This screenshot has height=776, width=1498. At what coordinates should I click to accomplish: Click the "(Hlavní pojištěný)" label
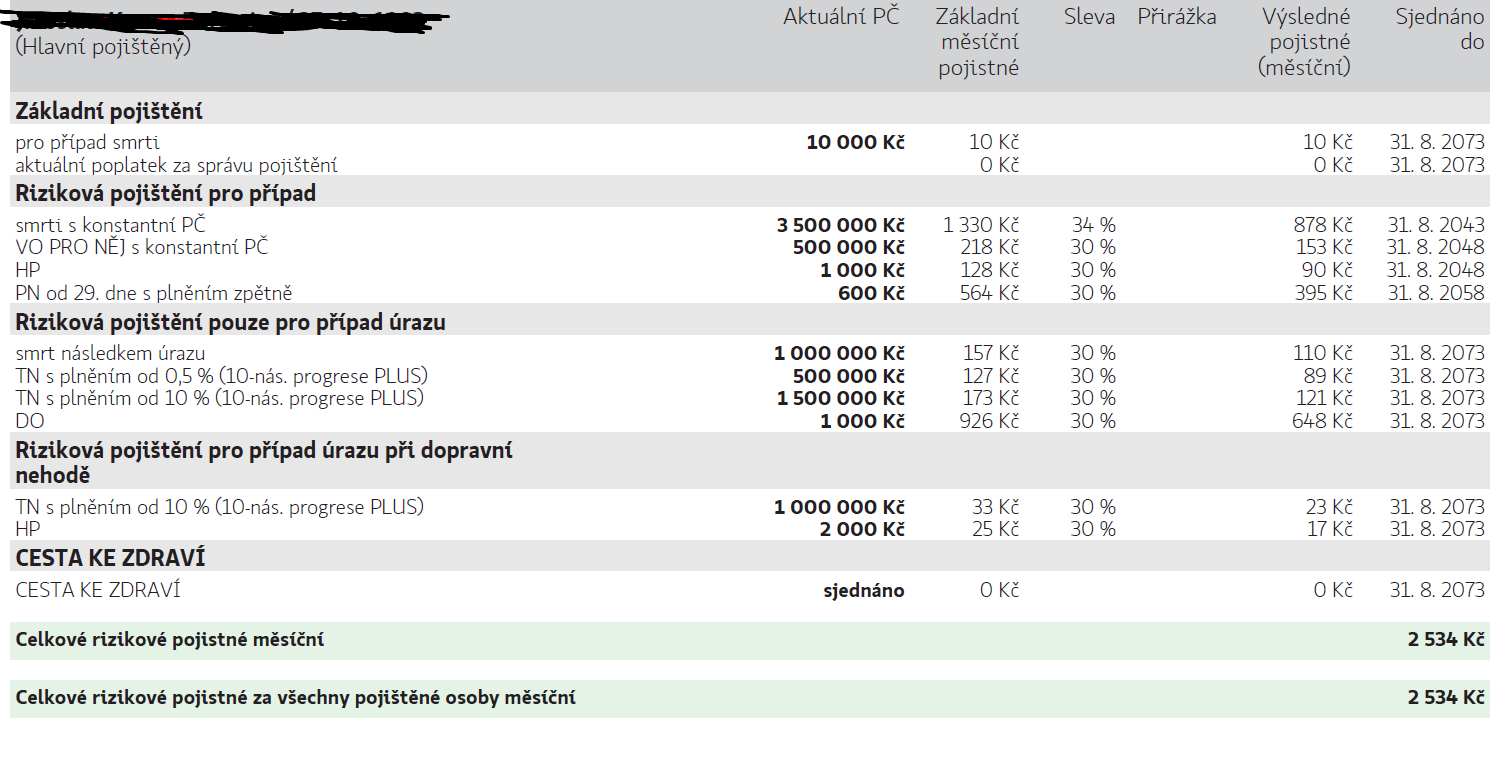[x=103, y=47]
